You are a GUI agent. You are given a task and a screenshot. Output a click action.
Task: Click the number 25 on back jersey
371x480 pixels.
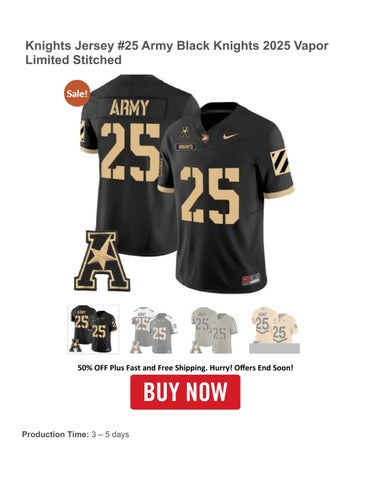tap(130, 152)
